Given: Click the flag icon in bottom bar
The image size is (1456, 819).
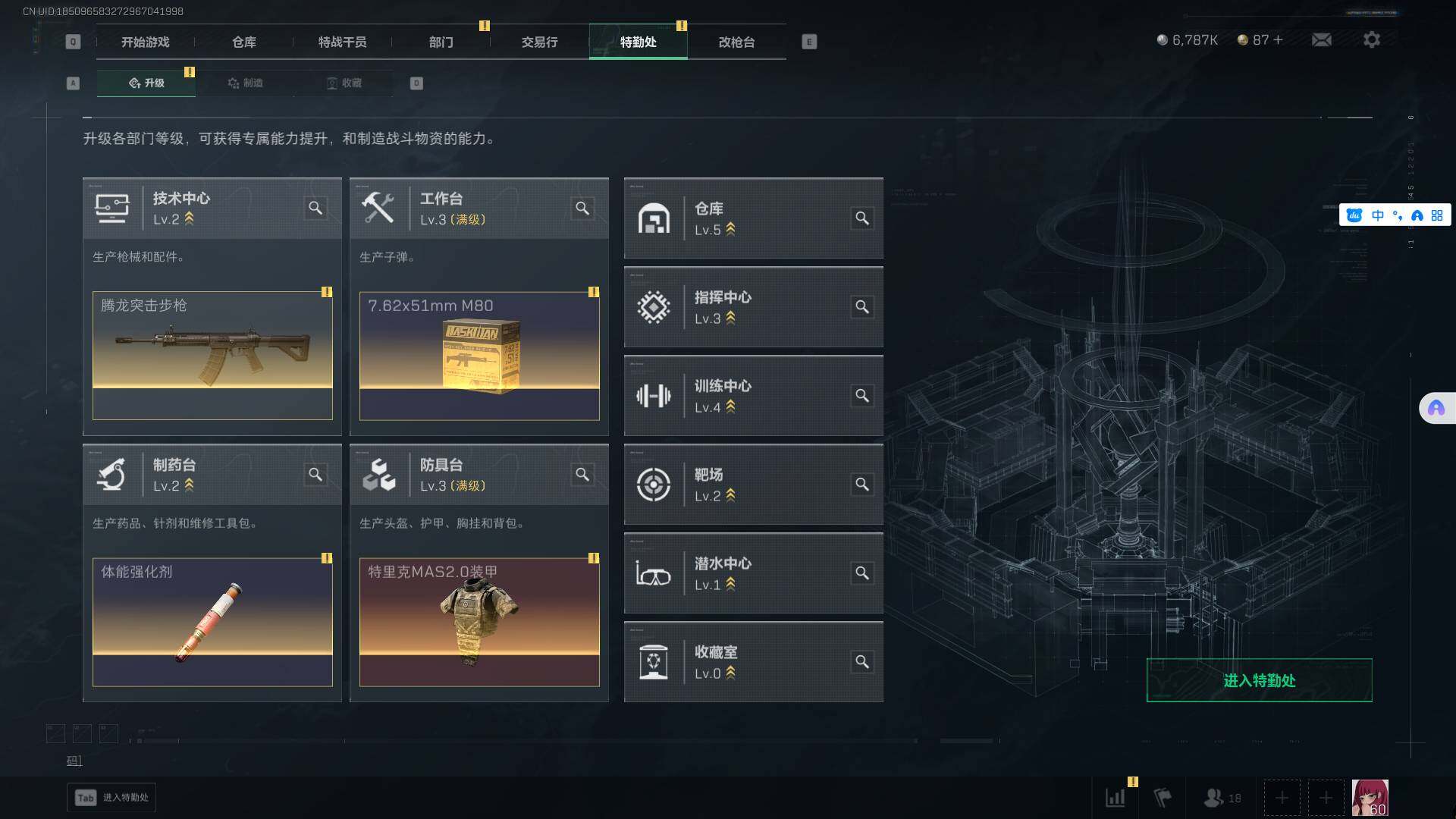Looking at the screenshot, I should pyautogui.click(x=1163, y=798).
